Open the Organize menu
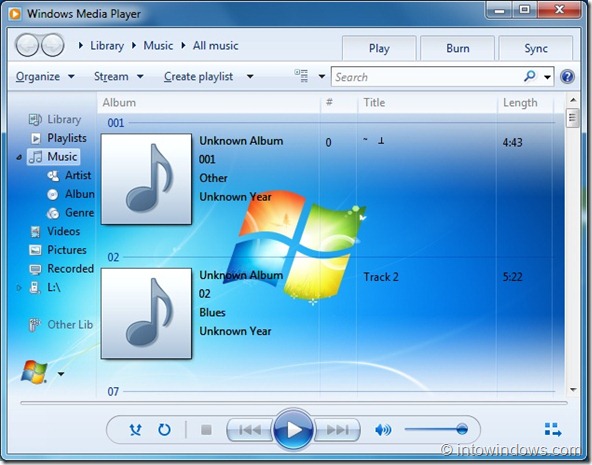Image resolution: width=592 pixels, height=465 pixels. coord(45,77)
